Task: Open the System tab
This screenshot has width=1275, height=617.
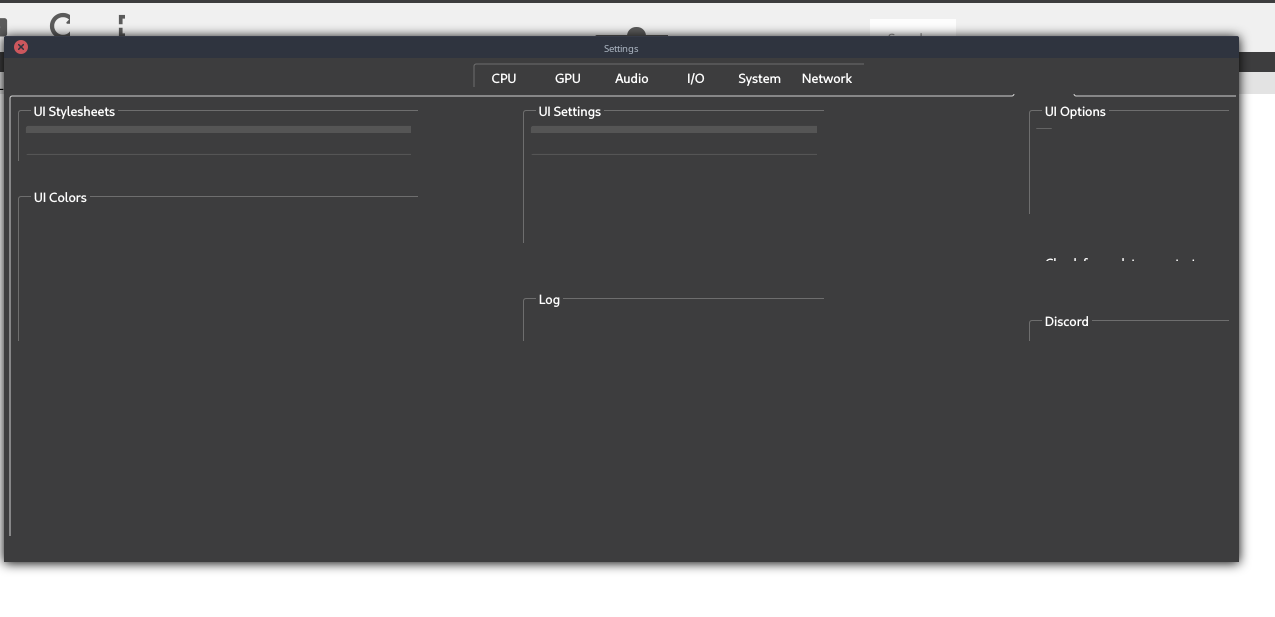Action: tap(759, 78)
